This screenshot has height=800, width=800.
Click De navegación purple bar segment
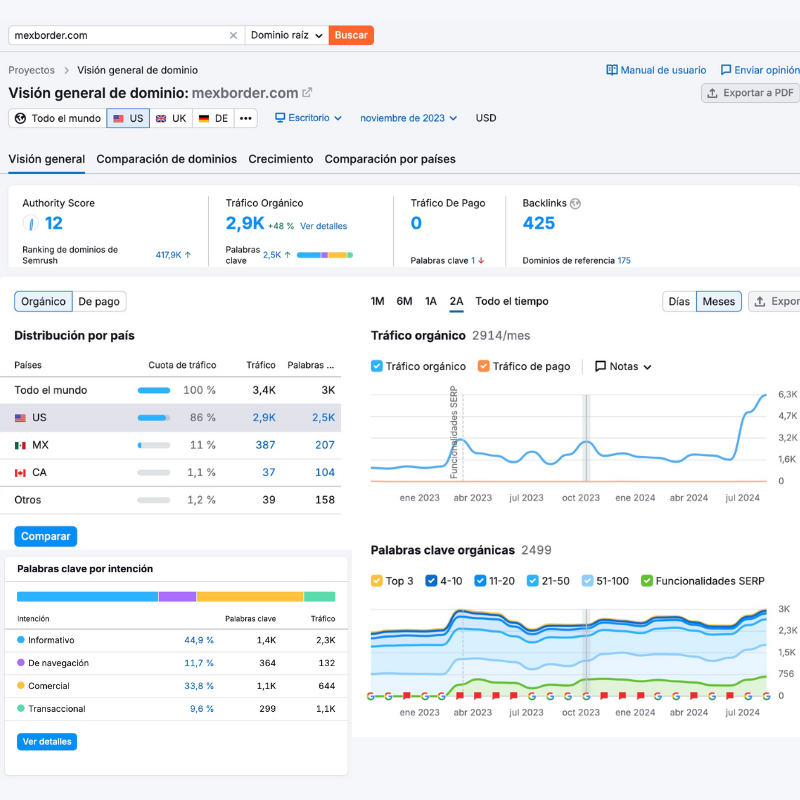pos(177,596)
